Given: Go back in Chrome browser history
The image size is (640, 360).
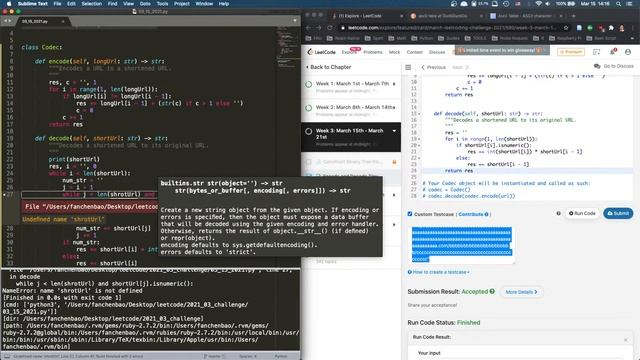Looking at the screenshot, I should point(309,28).
